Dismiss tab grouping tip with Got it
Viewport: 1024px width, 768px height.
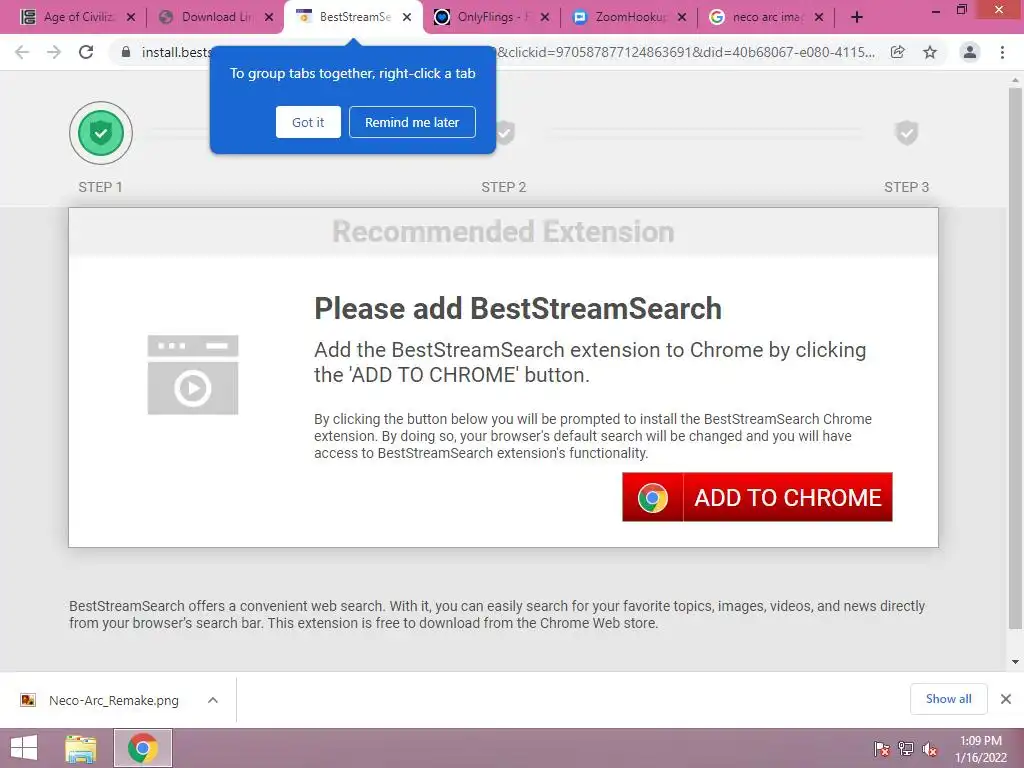pyautogui.click(x=308, y=122)
